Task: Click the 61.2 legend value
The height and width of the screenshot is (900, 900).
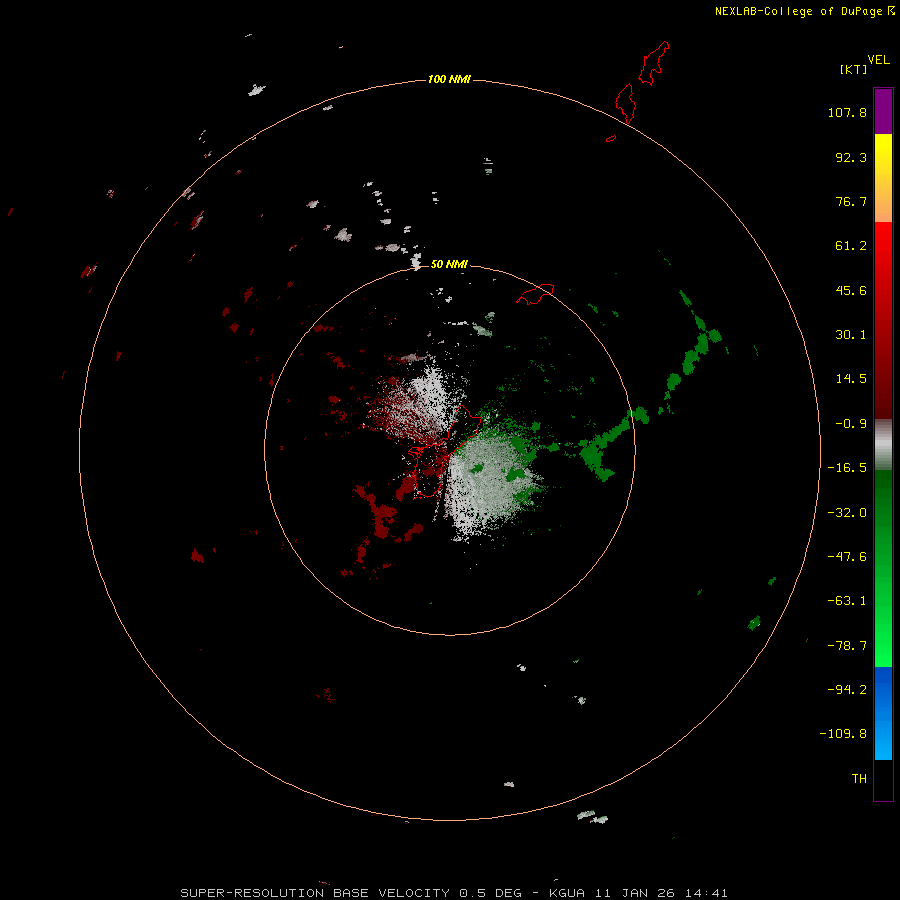Action: coord(851,246)
